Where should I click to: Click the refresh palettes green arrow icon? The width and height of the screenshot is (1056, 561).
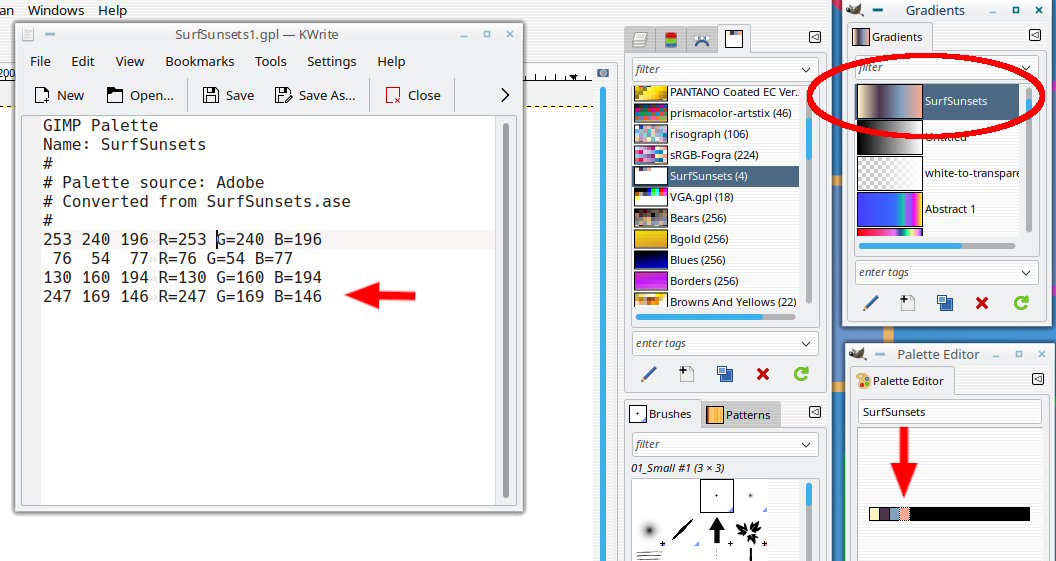pyautogui.click(x=801, y=374)
